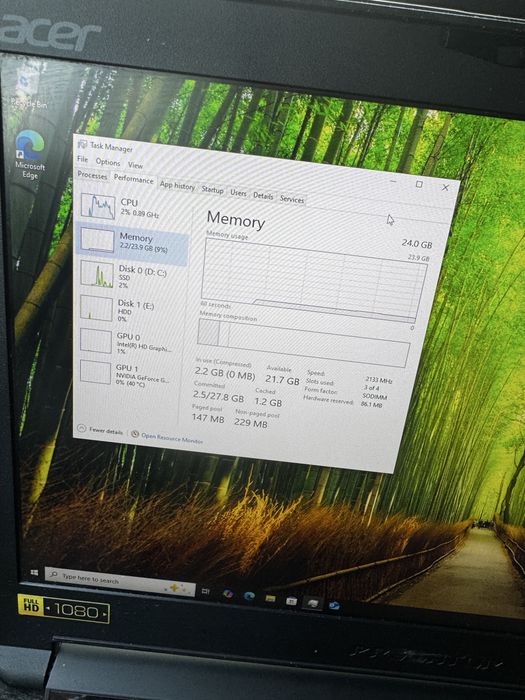Click the 147 MB Paged pool value
525x700 pixels.
(208, 418)
